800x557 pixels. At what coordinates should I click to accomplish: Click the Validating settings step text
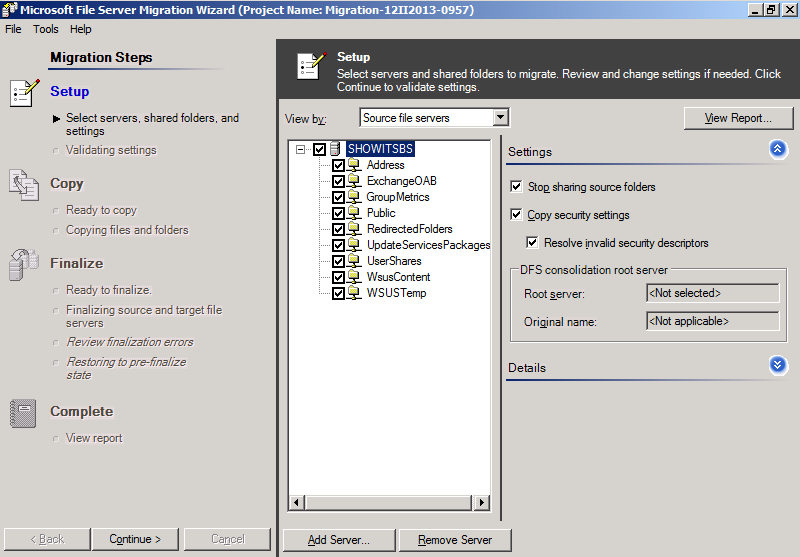(x=111, y=150)
